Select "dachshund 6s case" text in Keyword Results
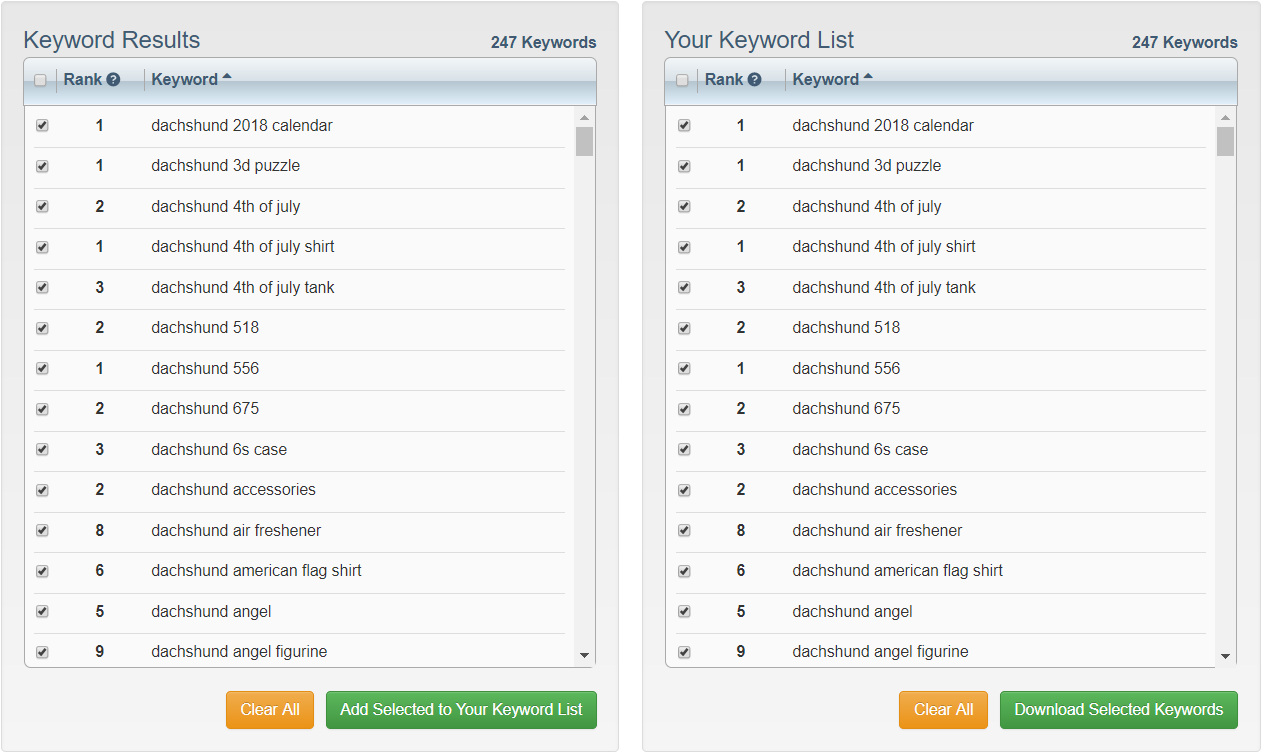This screenshot has width=1262, height=753. pyautogui.click(x=219, y=450)
